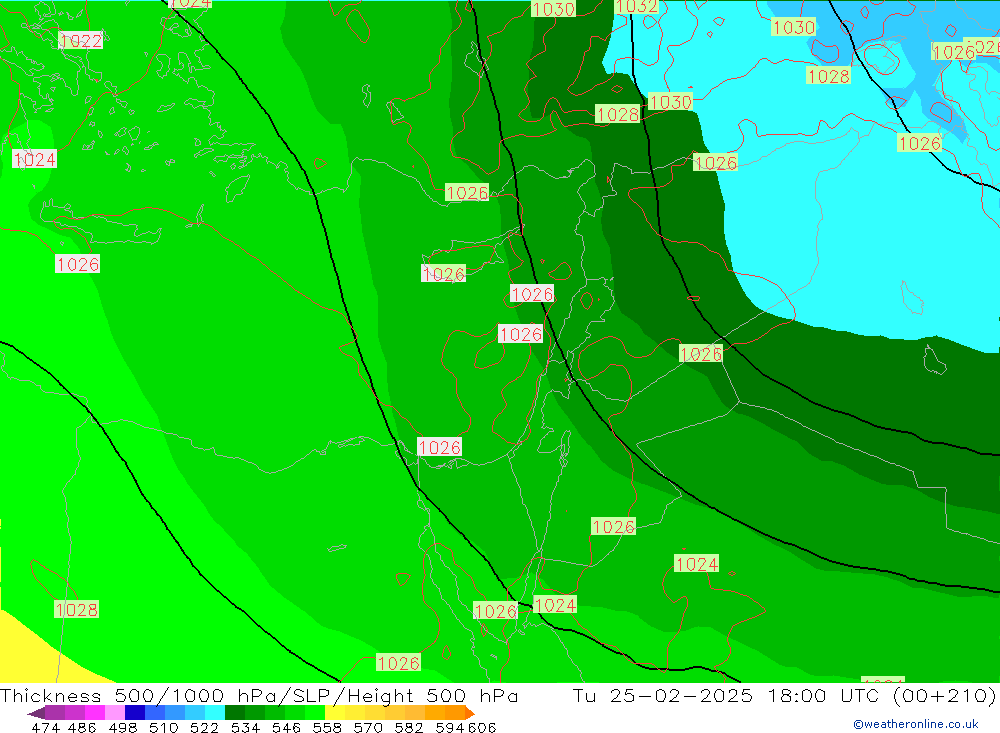Select the darkest green legend swatch
The height and width of the screenshot is (733, 1000).
point(235,713)
